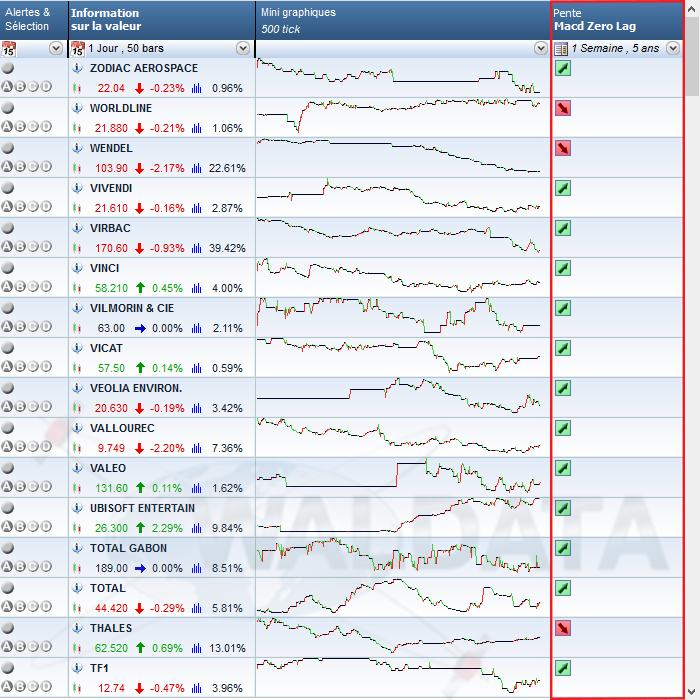Screen dimensions: 700x700
Task: Open 1 Jour, 50 bars period dropdown
Action: click(x=243, y=48)
